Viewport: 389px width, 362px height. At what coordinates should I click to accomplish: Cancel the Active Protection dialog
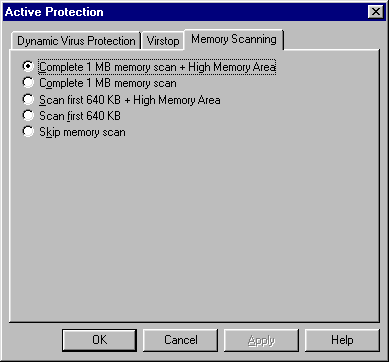tap(180, 340)
